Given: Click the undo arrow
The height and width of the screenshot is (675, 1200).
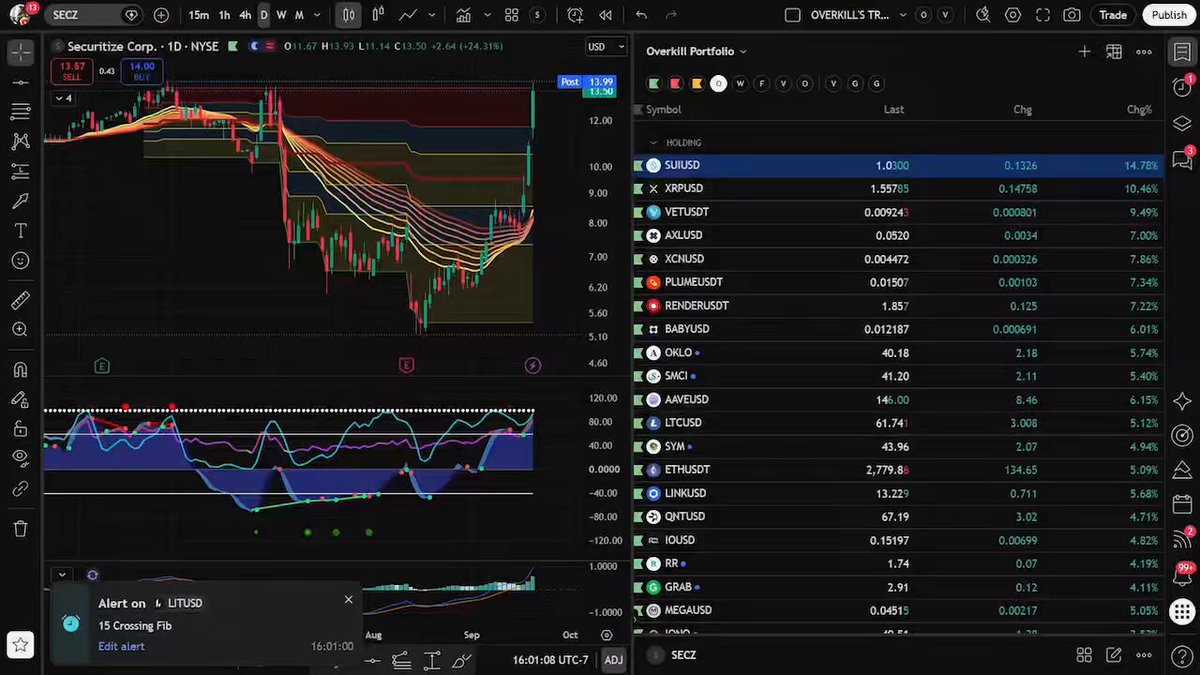Looking at the screenshot, I should tap(641, 15).
